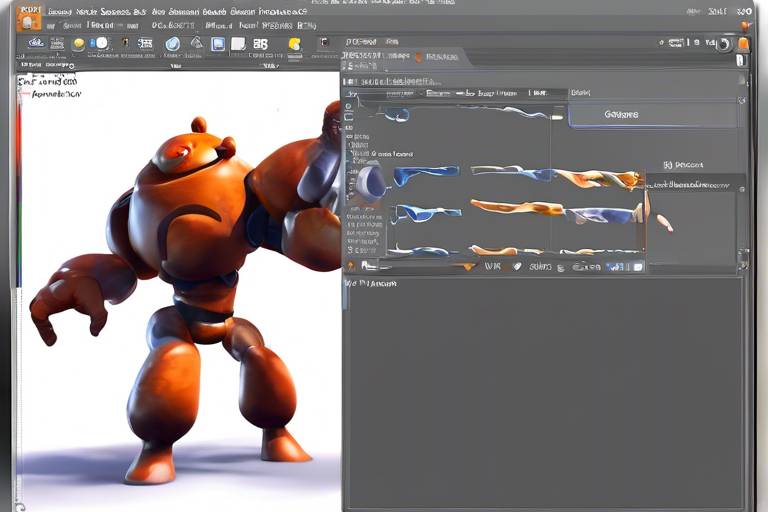Click the yellow icon right of the grid icon
This screenshot has width=768, height=512.
(294, 44)
